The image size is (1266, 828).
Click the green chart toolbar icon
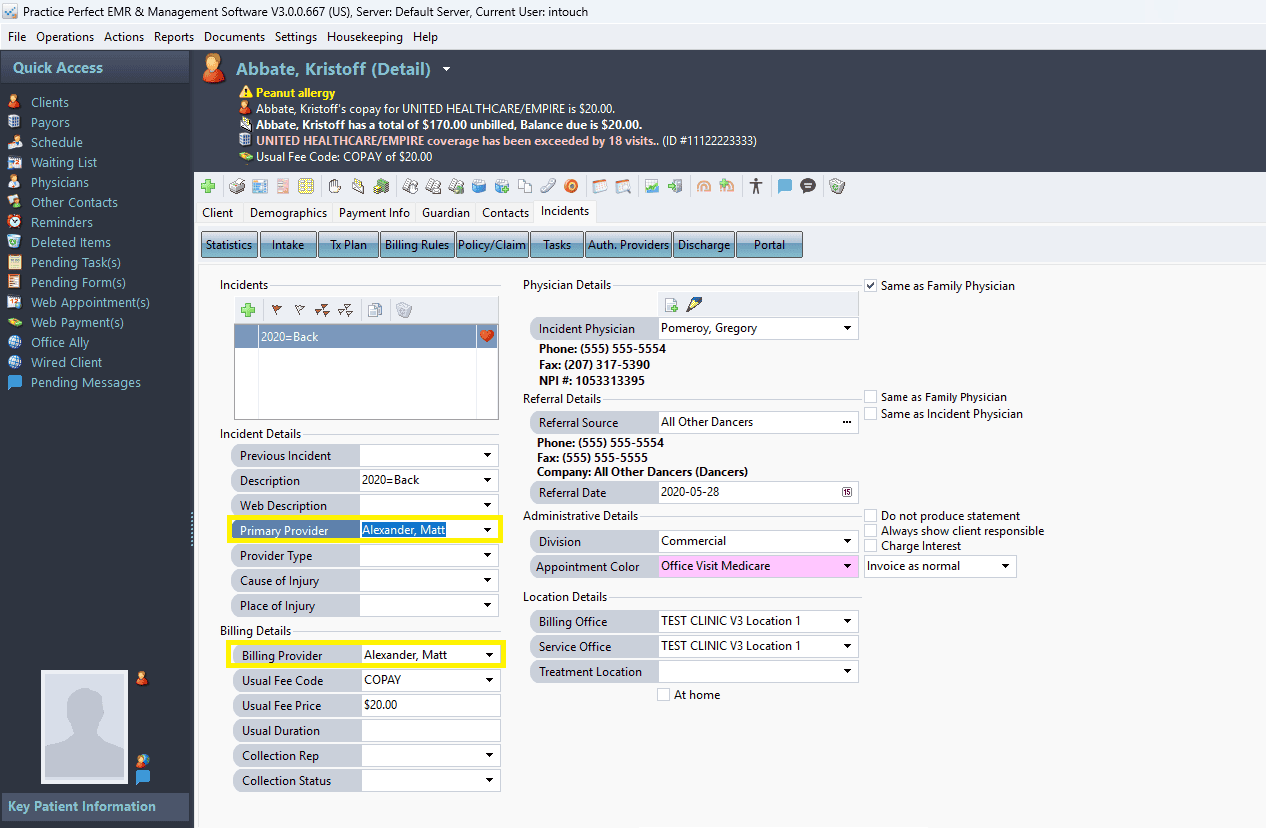(x=652, y=186)
